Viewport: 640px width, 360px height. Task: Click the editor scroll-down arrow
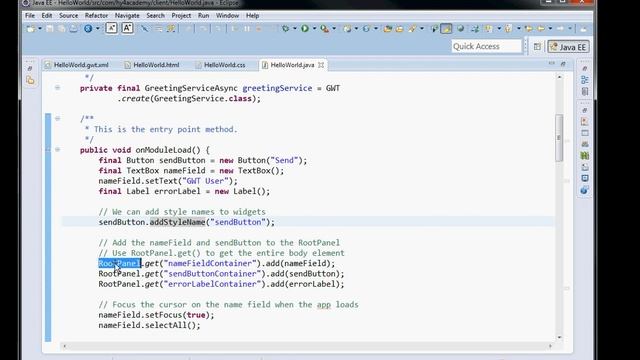point(559,338)
